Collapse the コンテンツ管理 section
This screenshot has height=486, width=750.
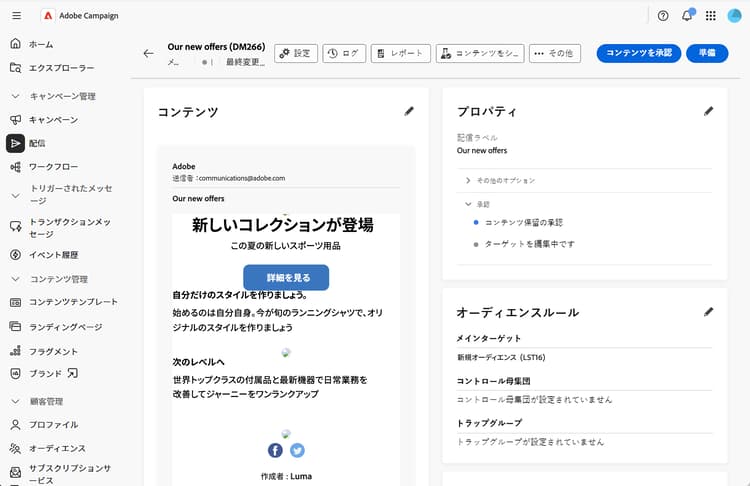[x=15, y=279]
